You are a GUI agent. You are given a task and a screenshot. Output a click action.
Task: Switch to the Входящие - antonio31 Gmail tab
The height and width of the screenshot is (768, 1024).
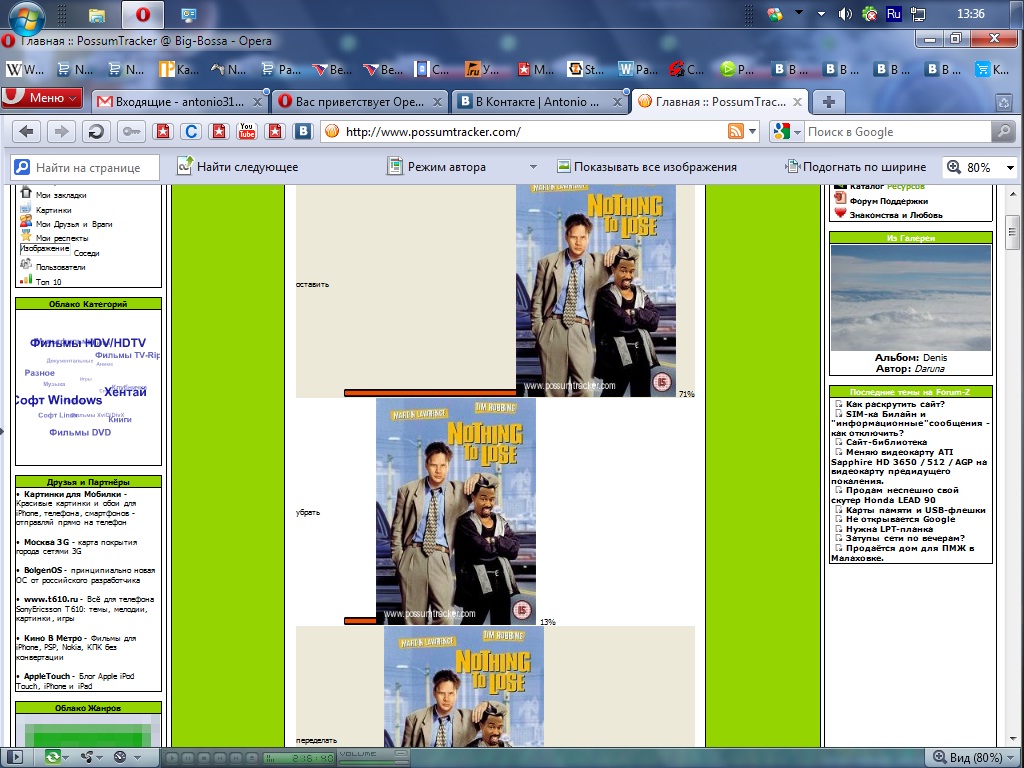pyautogui.click(x=180, y=102)
